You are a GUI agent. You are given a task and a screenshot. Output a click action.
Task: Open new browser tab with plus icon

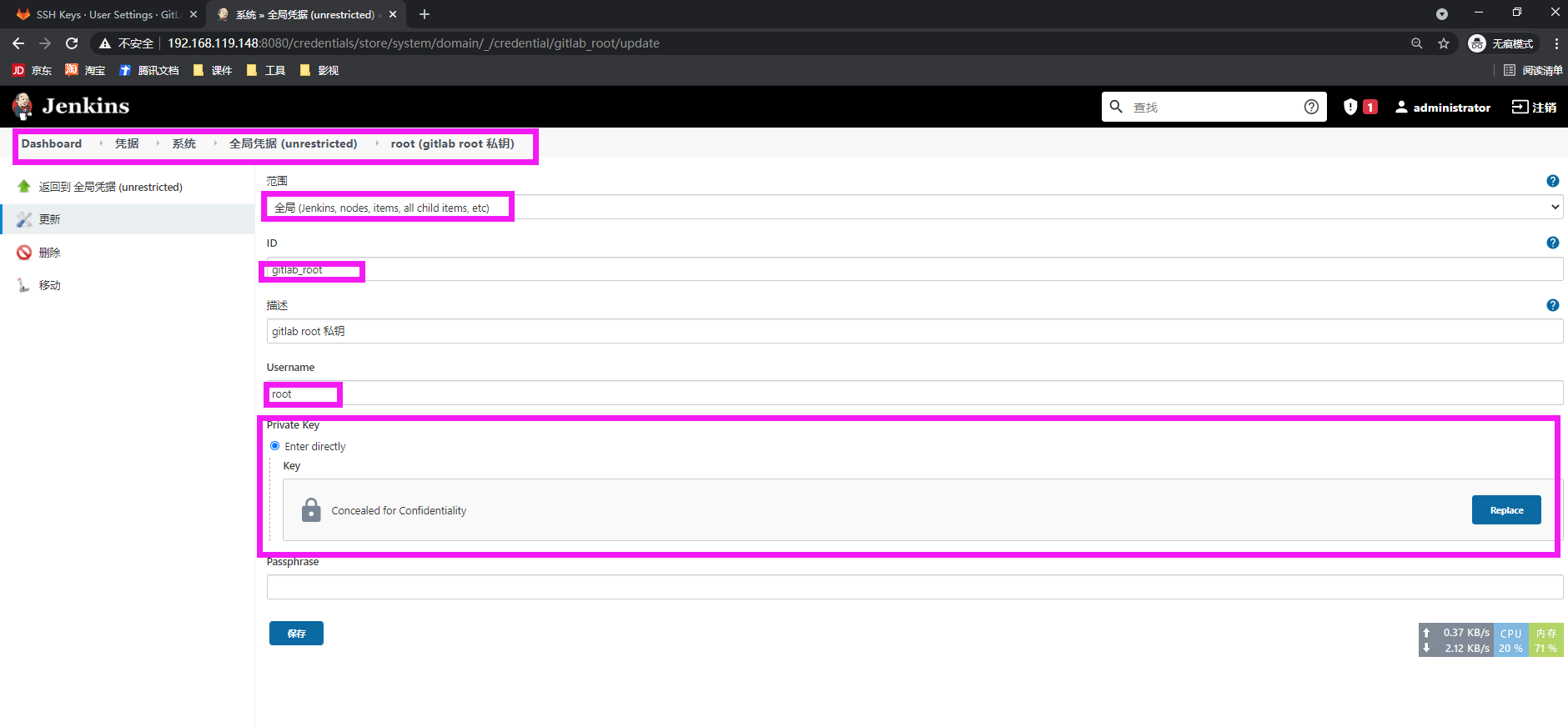(x=425, y=14)
